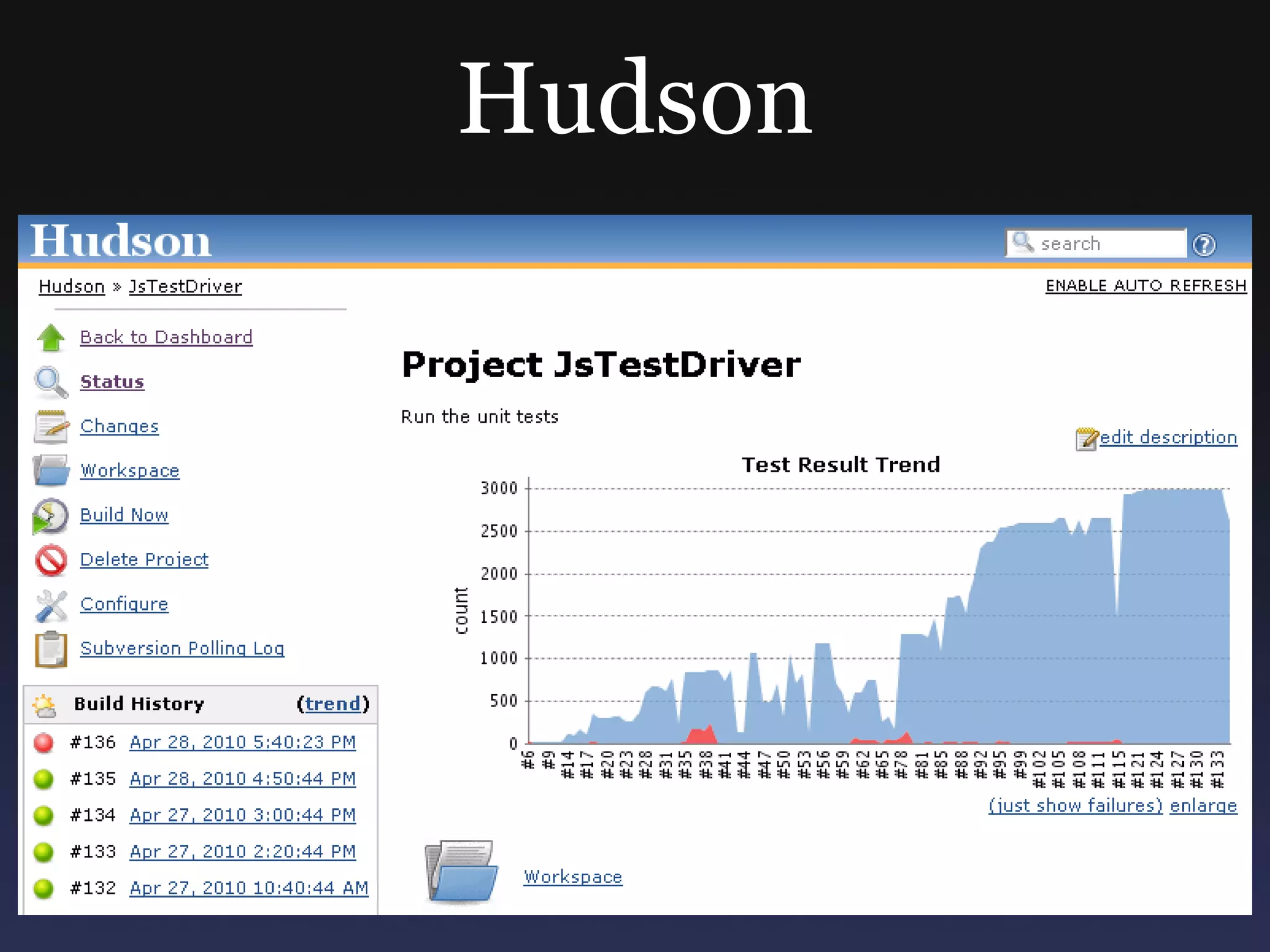The height and width of the screenshot is (952, 1270).
Task: Open build #135 Apr 28 4:50:44 PM
Action: (242, 778)
